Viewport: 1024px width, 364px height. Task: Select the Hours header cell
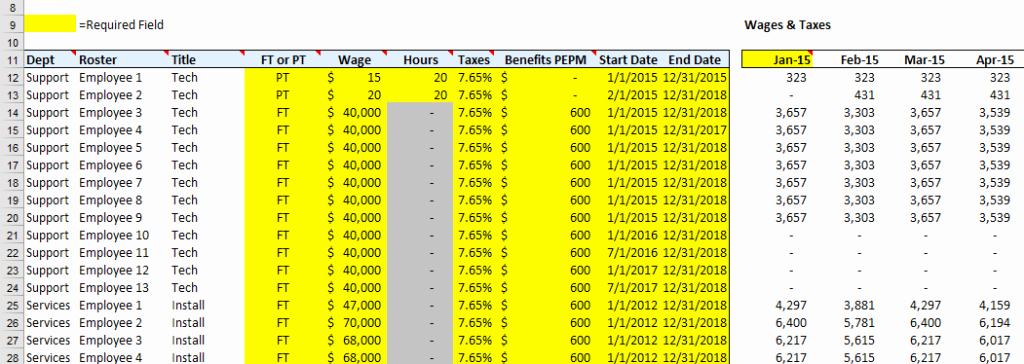(x=420, y=59)
